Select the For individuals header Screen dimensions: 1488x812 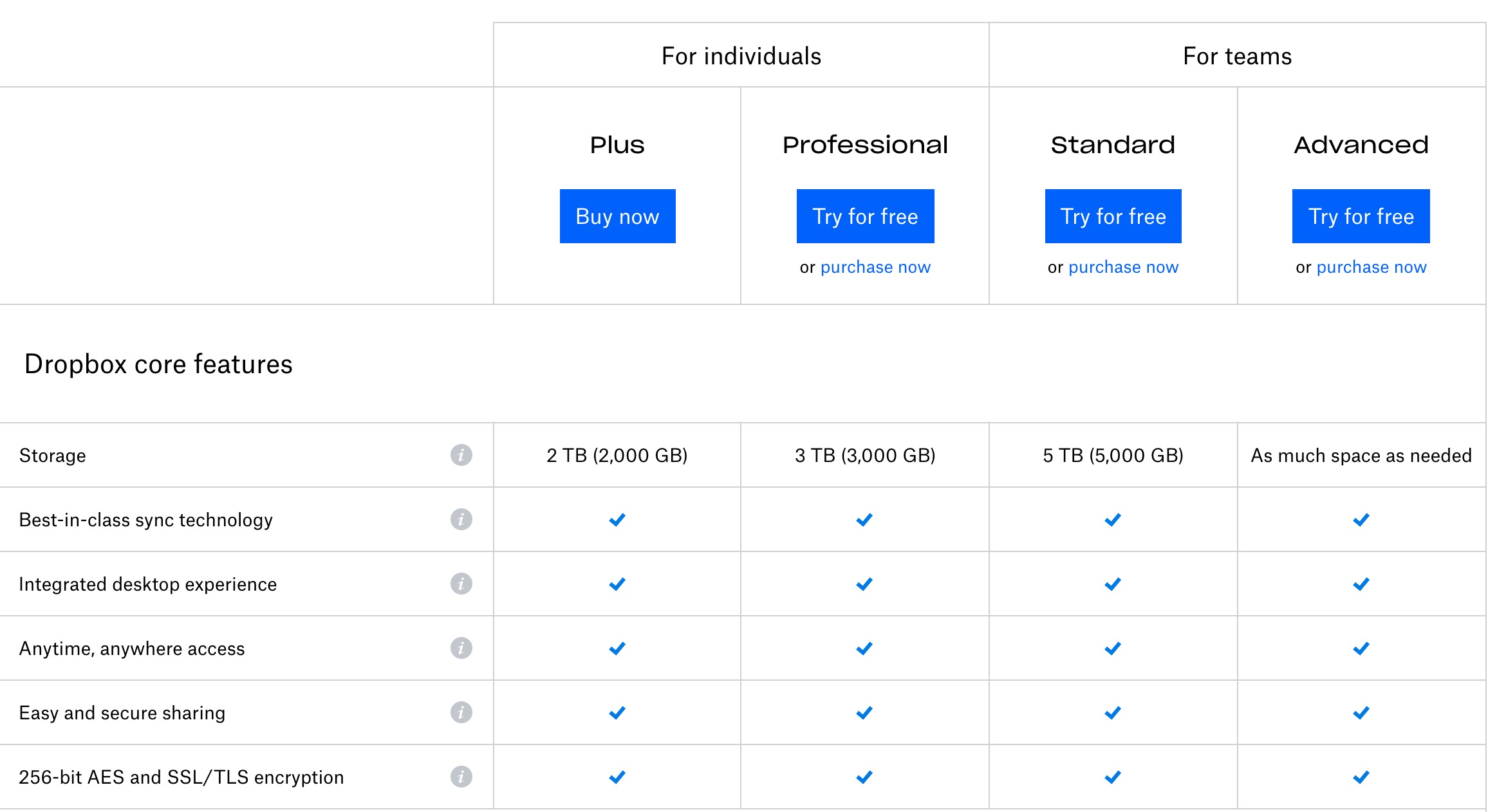(x=741, y=56)
